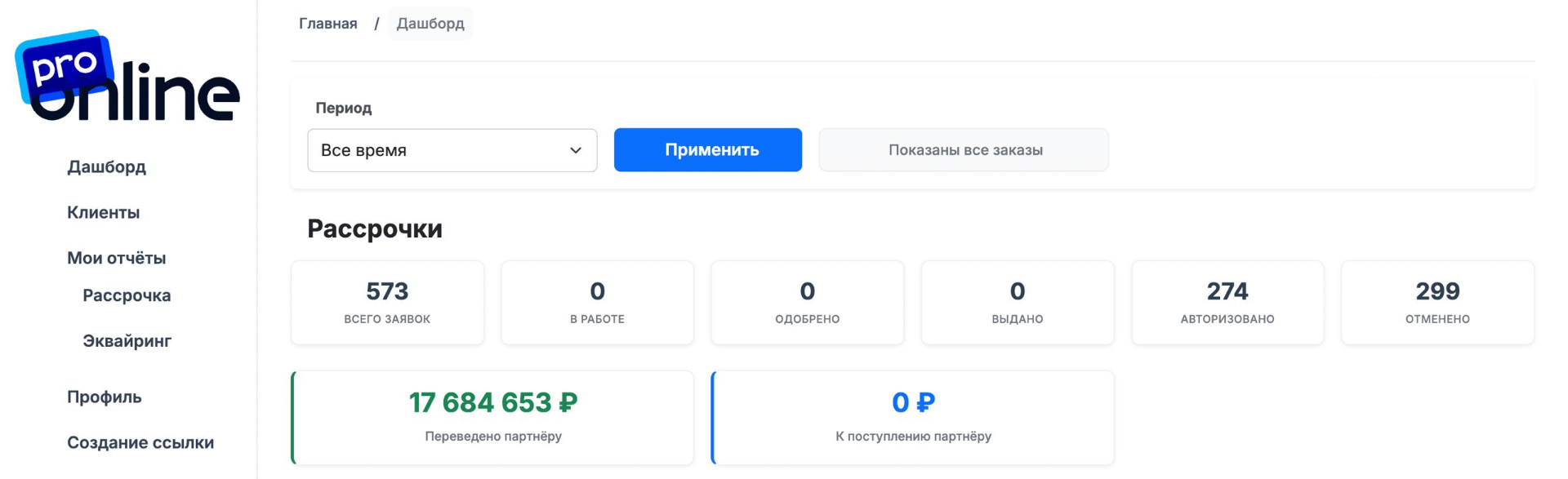Select the Одобрено card

point(807,303)
